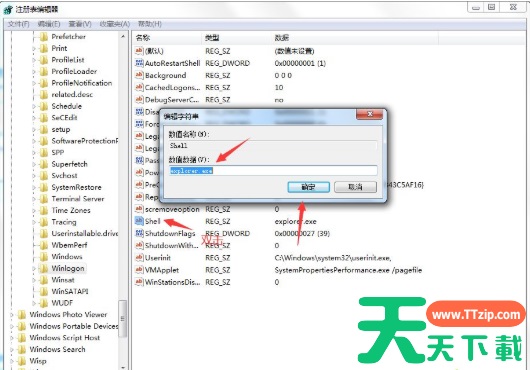Expand the WUDF tree node
Screen dimensions: 530x370
[x=34, y=303]
